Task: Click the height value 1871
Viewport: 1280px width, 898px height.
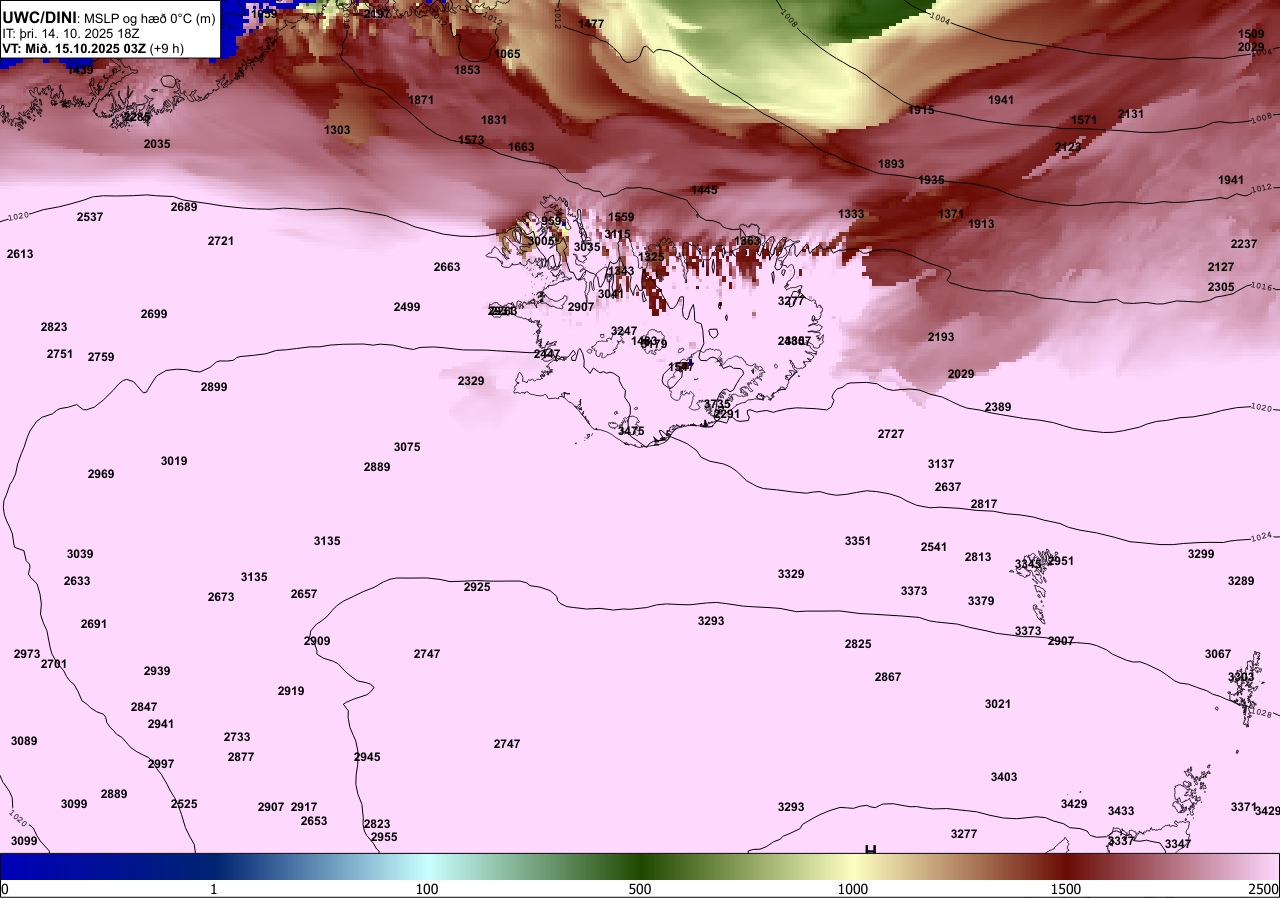Action: (421, 100)
